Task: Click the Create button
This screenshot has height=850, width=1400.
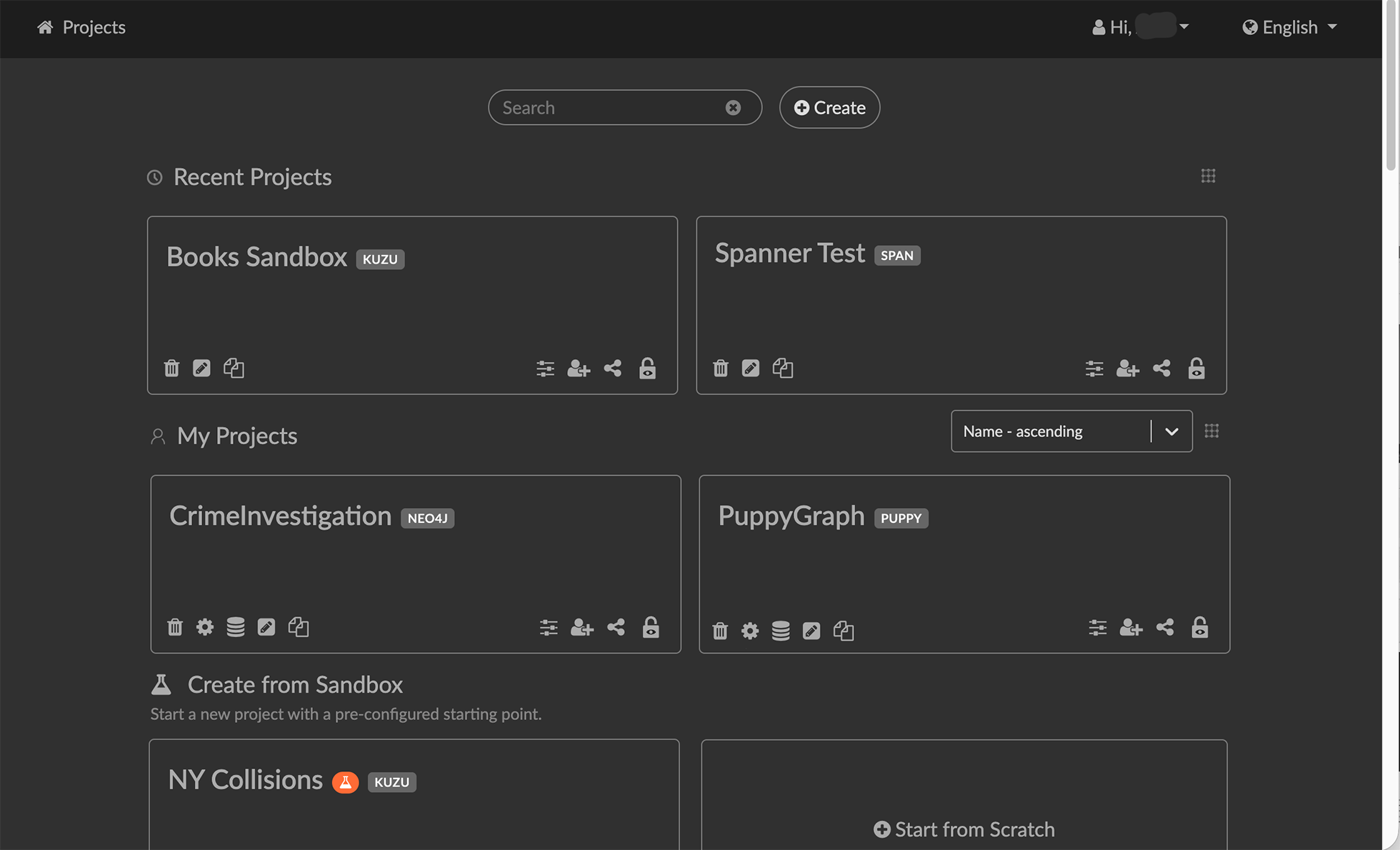Action: pos(829,107)
